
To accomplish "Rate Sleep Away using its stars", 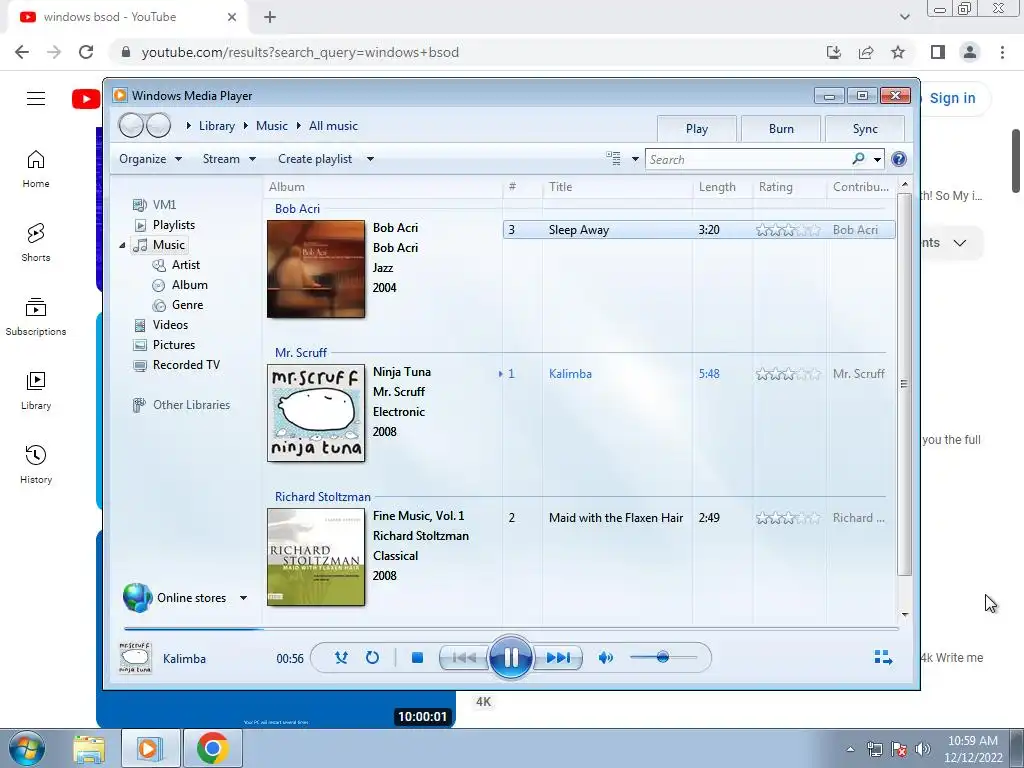I will point(788,230).
